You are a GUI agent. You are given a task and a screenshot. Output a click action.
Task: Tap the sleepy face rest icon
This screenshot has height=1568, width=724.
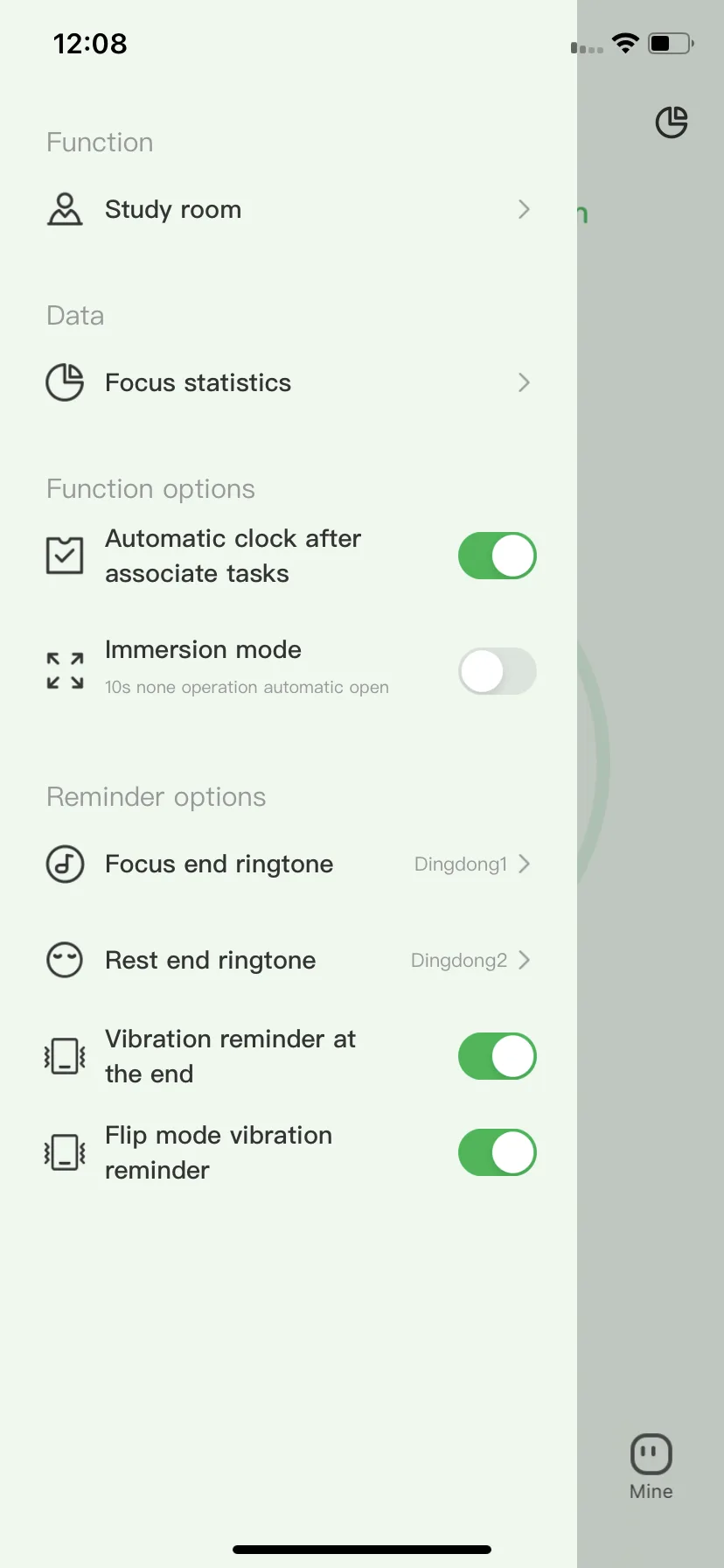65,960
